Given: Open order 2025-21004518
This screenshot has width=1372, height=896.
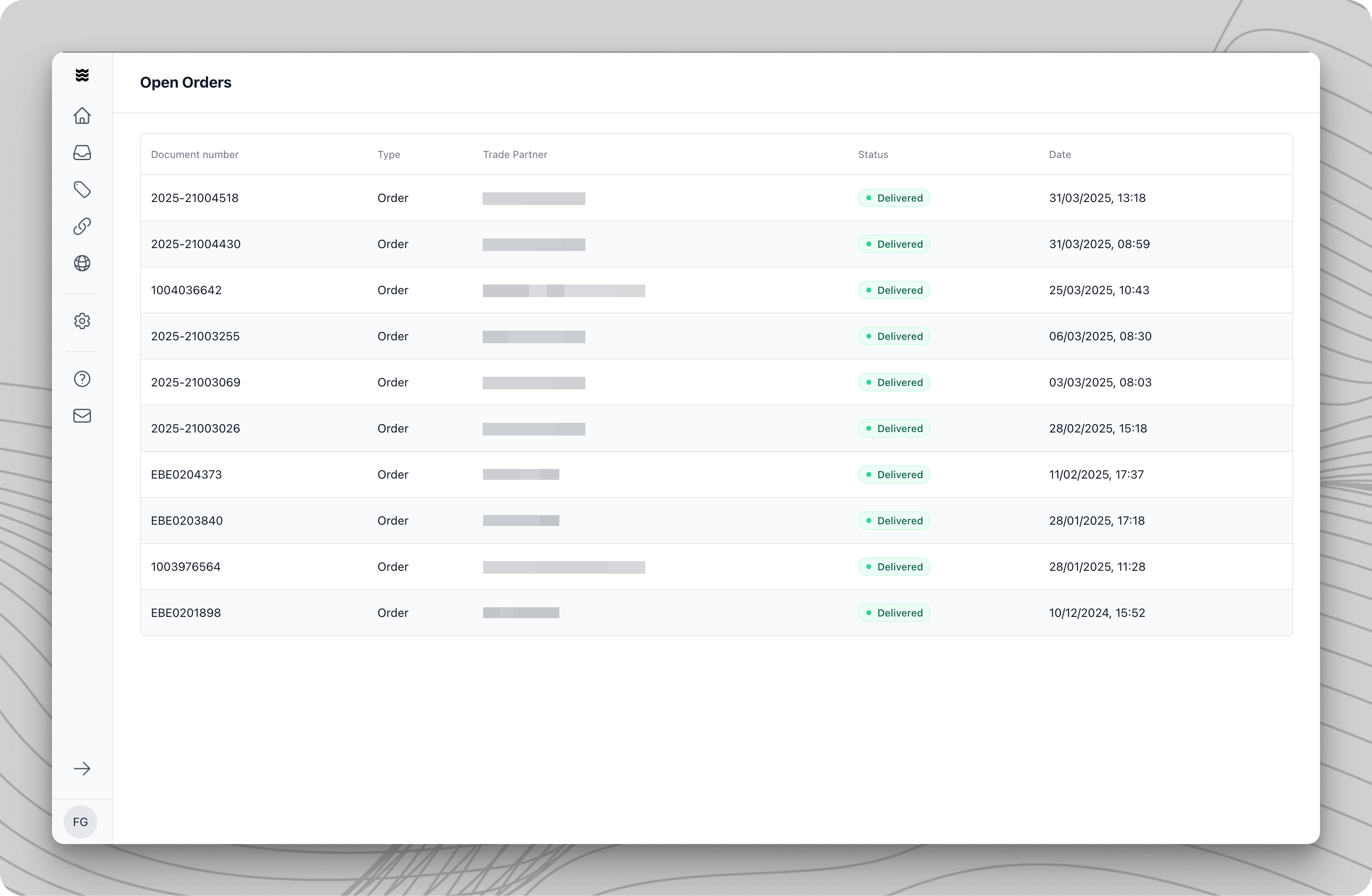Looking at the screenshot, I should pyautogui.click(x=194, y=198).
